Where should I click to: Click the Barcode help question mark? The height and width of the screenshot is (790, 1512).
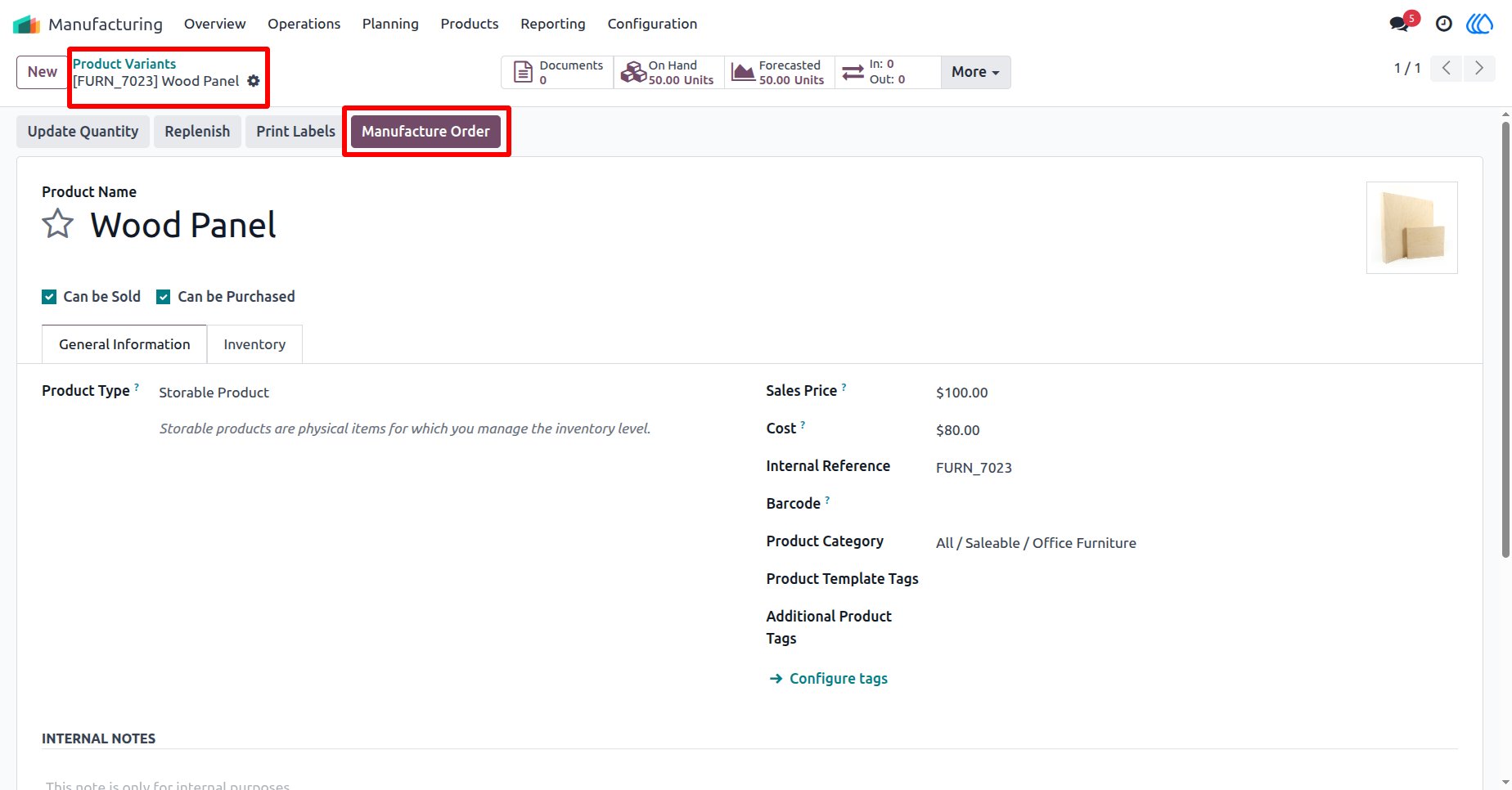point(827,499)
